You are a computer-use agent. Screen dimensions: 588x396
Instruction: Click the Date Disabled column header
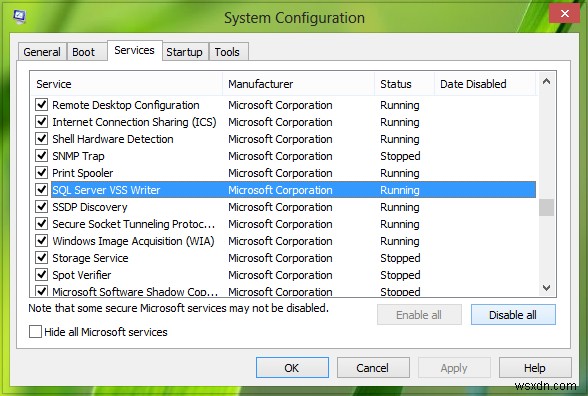tap(485, 84)
